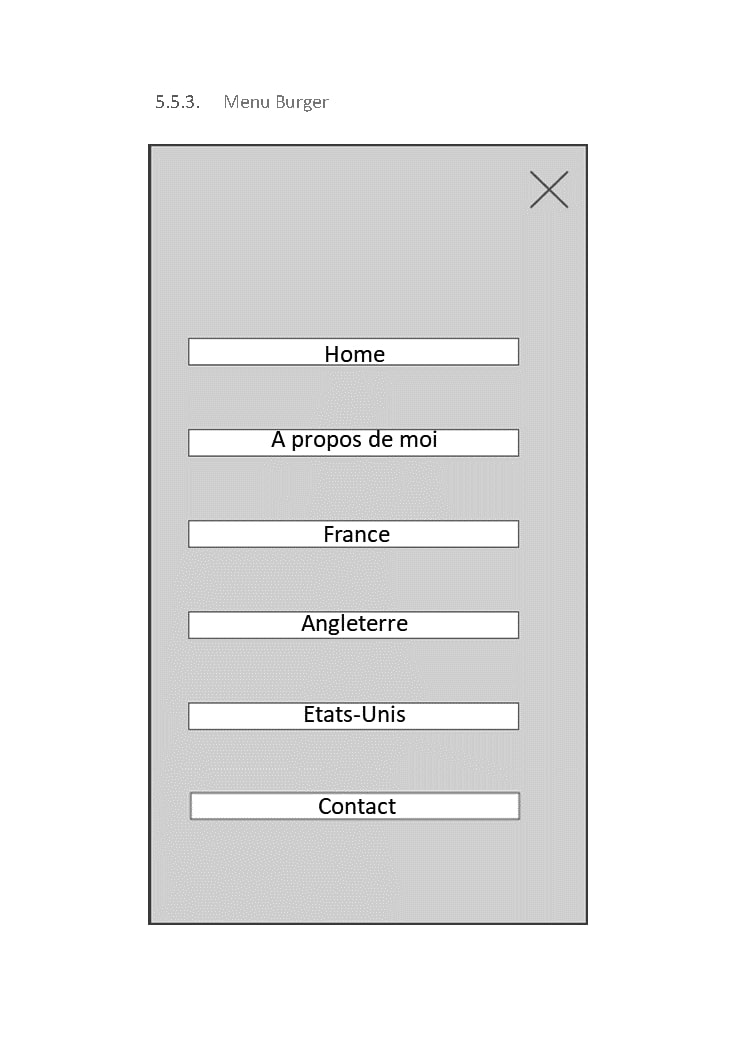The image size is (737, 1041).
Task: Go to the Etats-Unis section
Action: click(x=353, y=716)
